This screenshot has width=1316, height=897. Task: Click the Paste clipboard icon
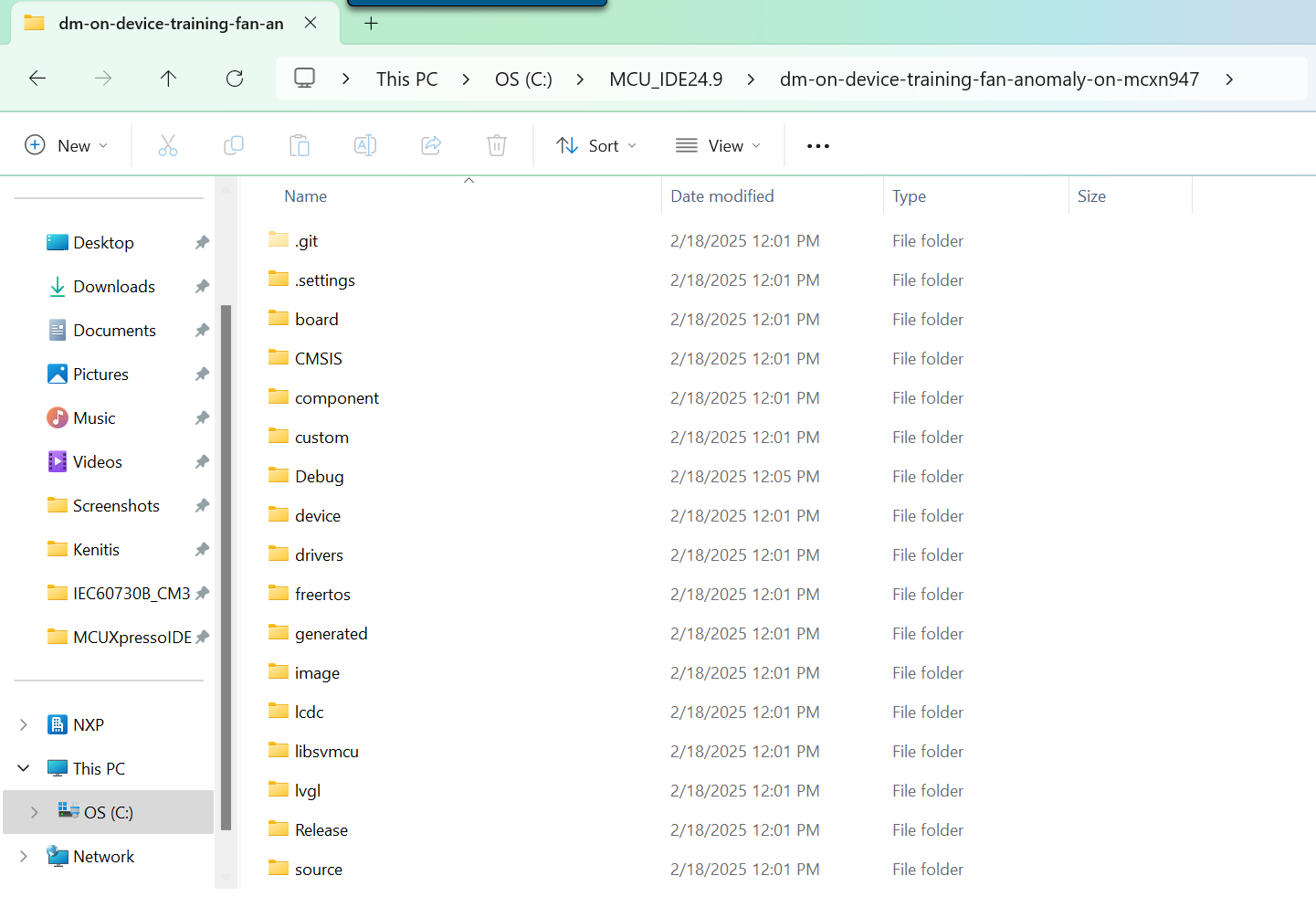tap(300, 145)
